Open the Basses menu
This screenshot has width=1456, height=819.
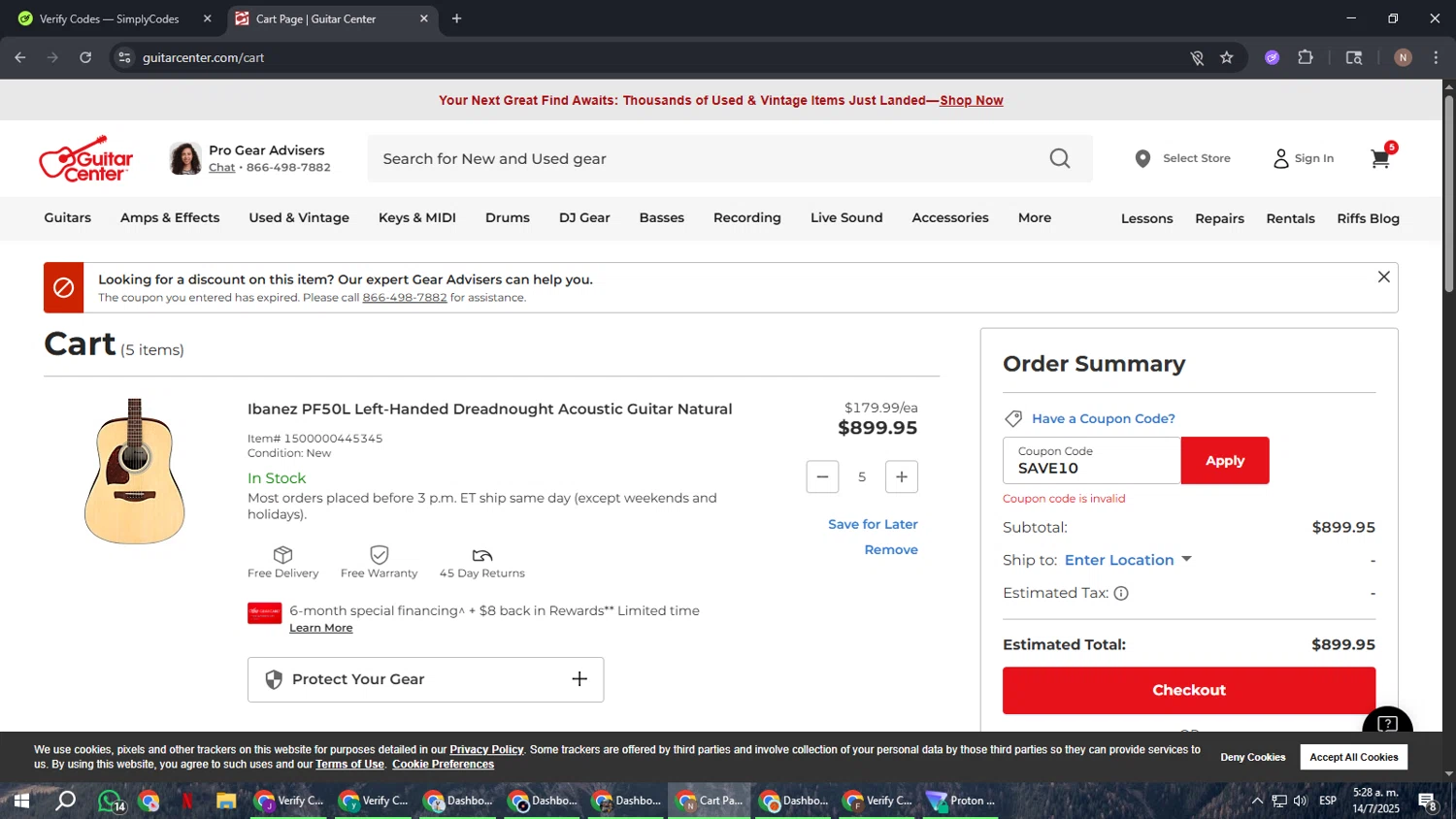click(662, 217)
